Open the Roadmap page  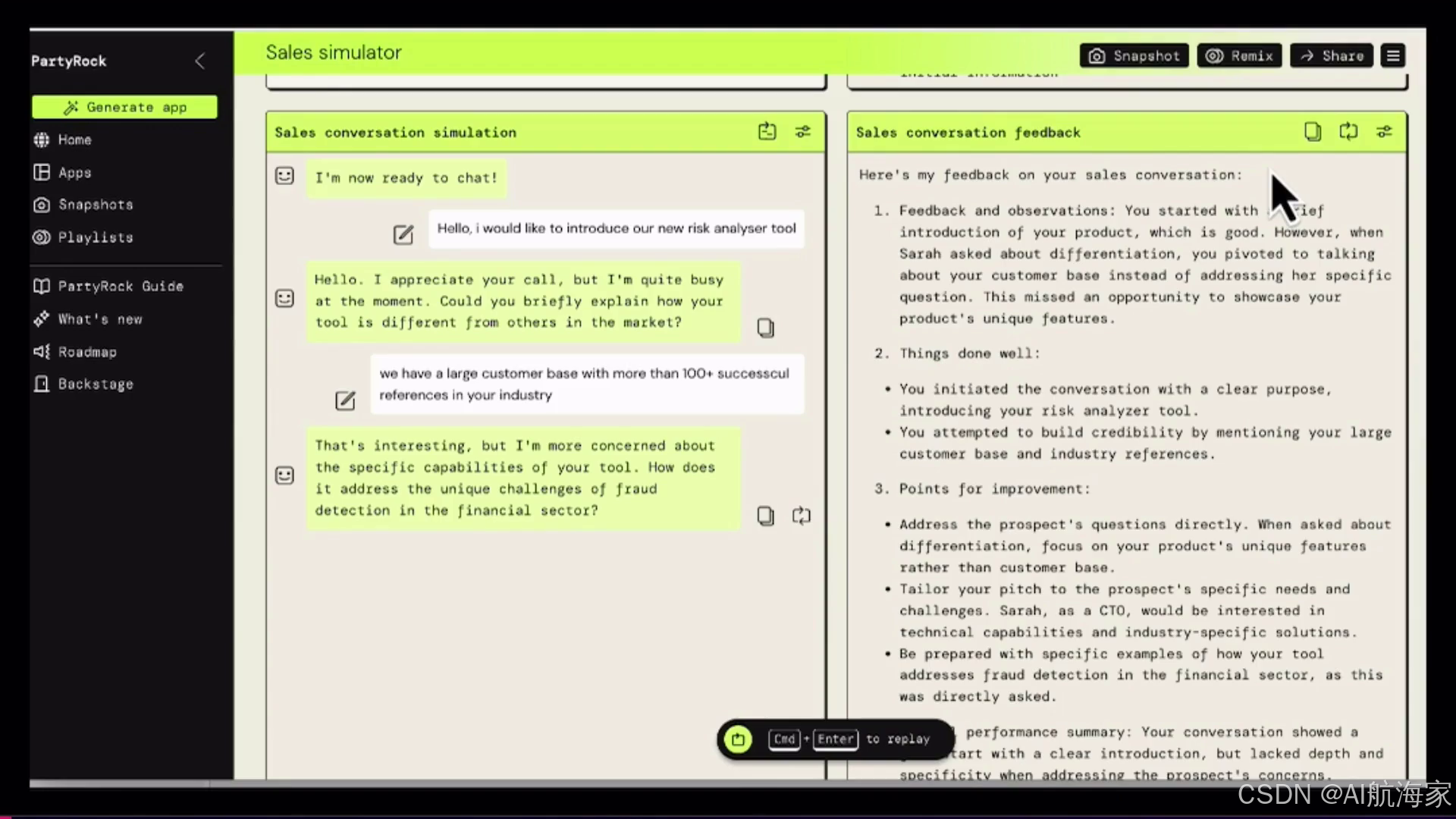coord(86,352)
